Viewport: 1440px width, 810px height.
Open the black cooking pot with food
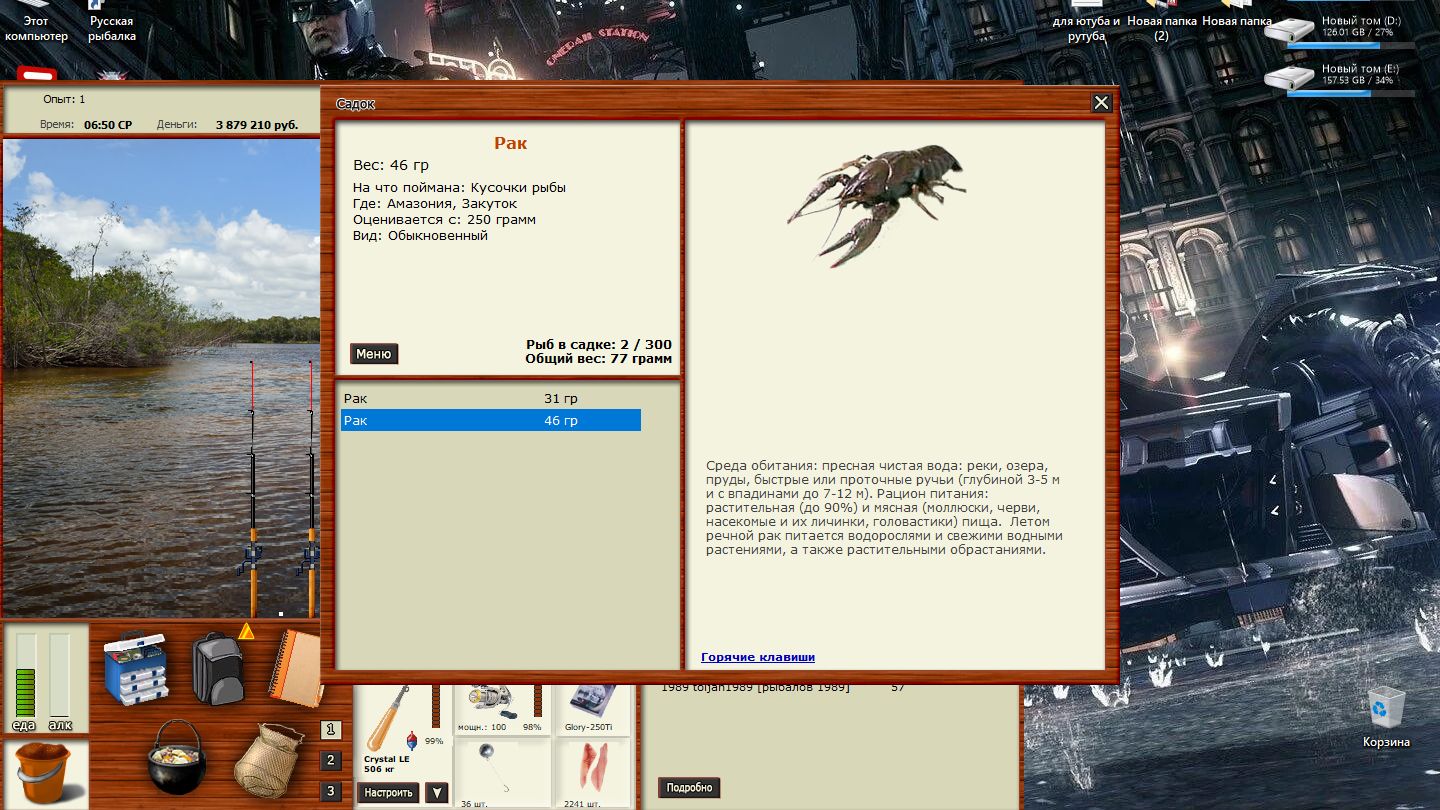(x=176, y=757)
